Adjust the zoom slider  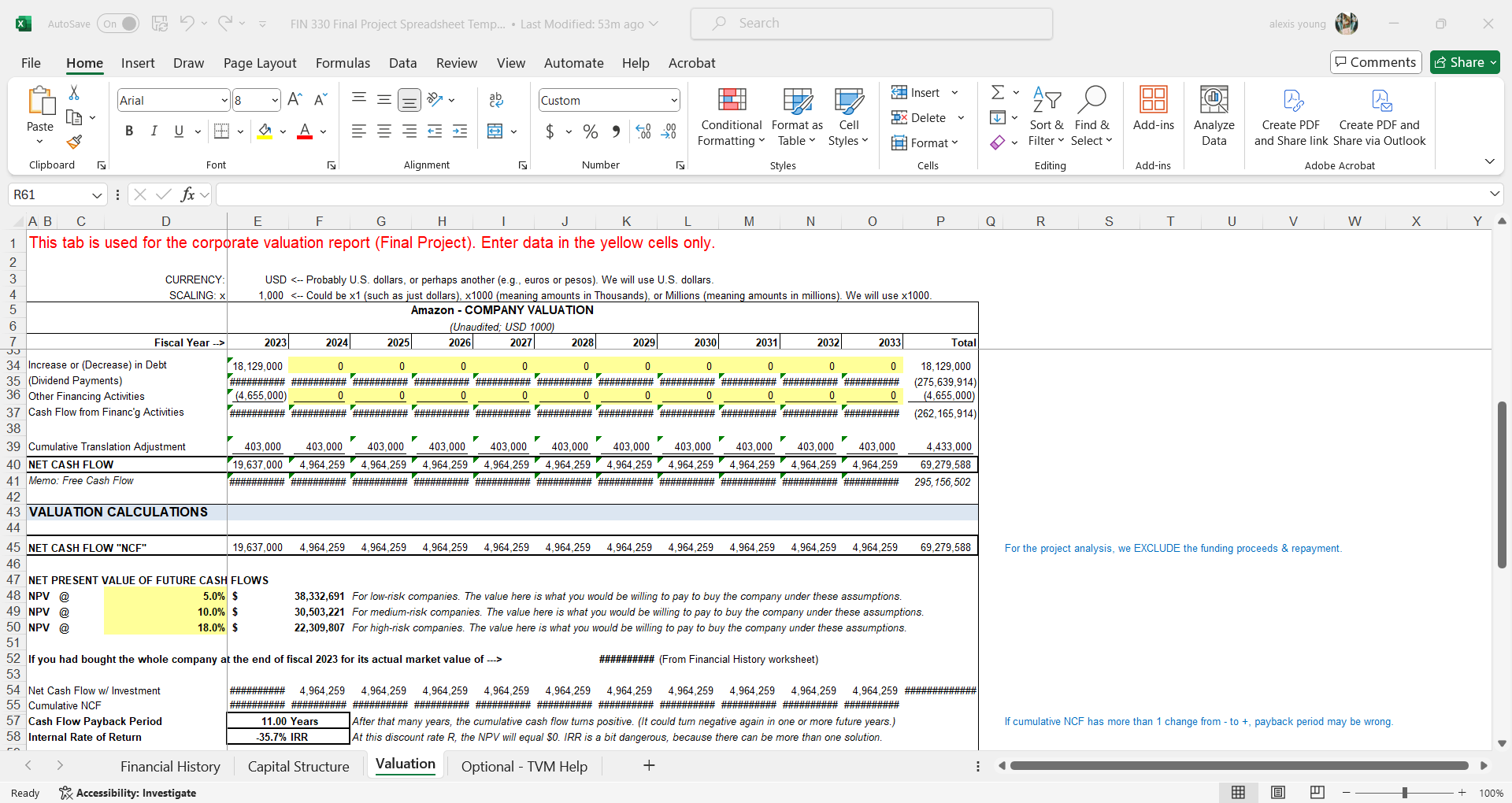(x=1405, y=793)
